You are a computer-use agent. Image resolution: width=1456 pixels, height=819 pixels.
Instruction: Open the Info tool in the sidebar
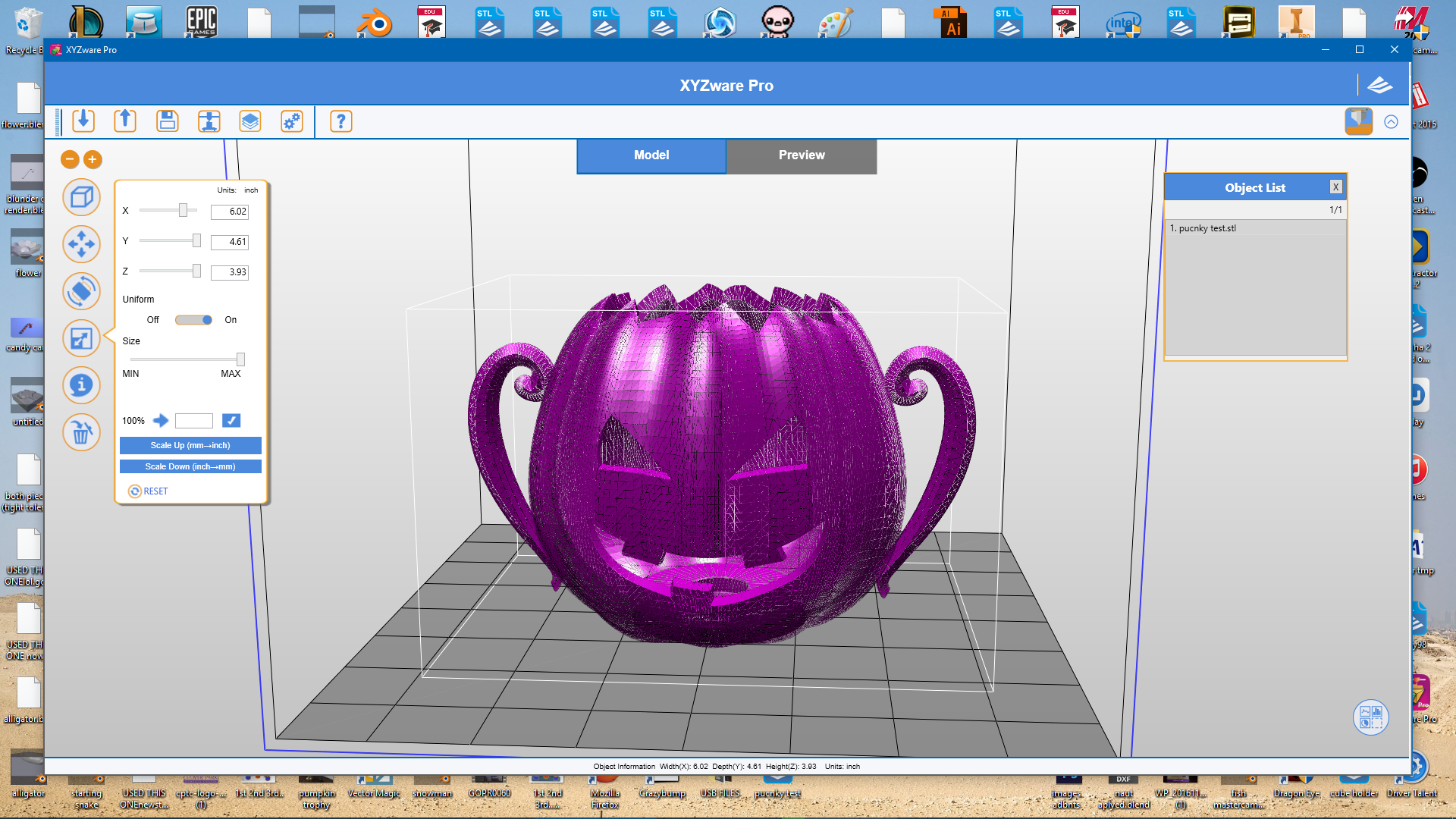81,385
